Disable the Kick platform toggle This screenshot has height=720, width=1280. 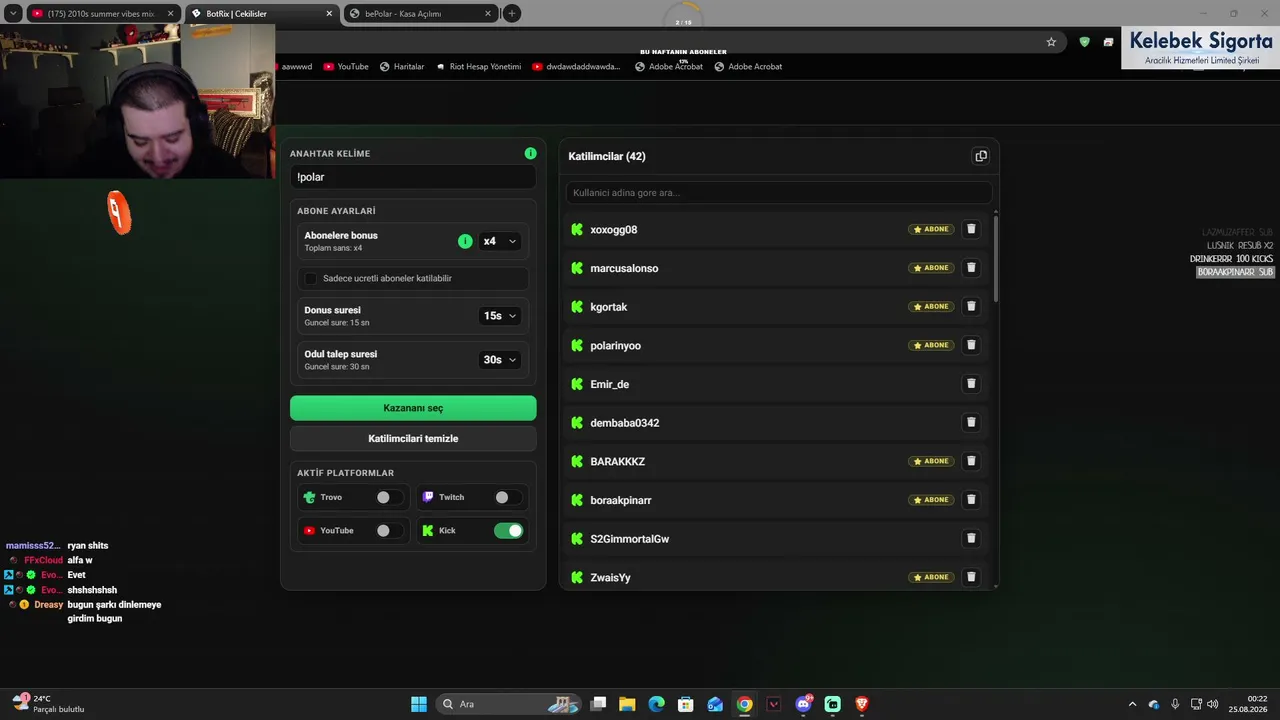click(509, 531)
